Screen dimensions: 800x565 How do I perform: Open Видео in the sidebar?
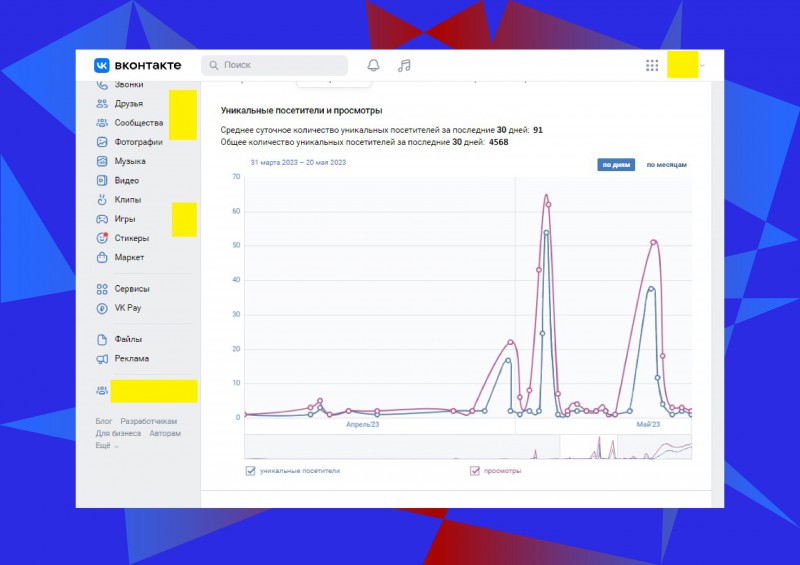click(x=127, y=180)
